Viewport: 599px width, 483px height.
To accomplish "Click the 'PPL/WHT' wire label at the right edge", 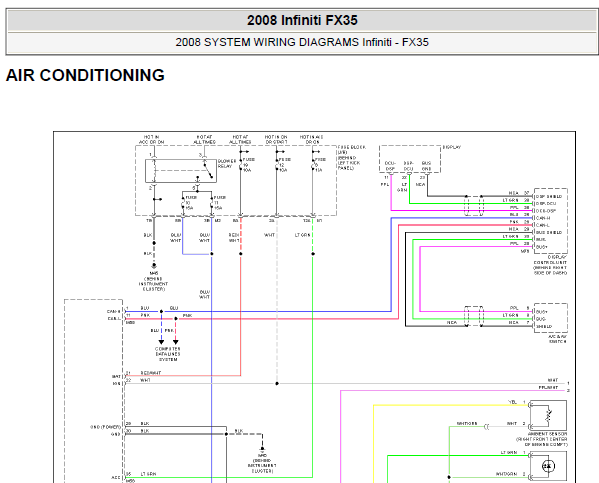I will point(548,387).
